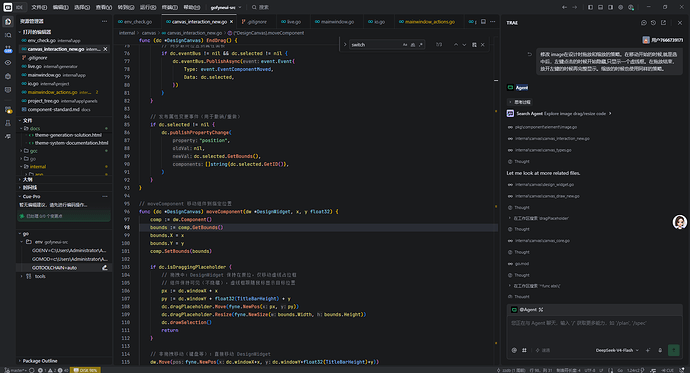
Task: Click the eye icon in activity bar
Action: pos(8,62)
